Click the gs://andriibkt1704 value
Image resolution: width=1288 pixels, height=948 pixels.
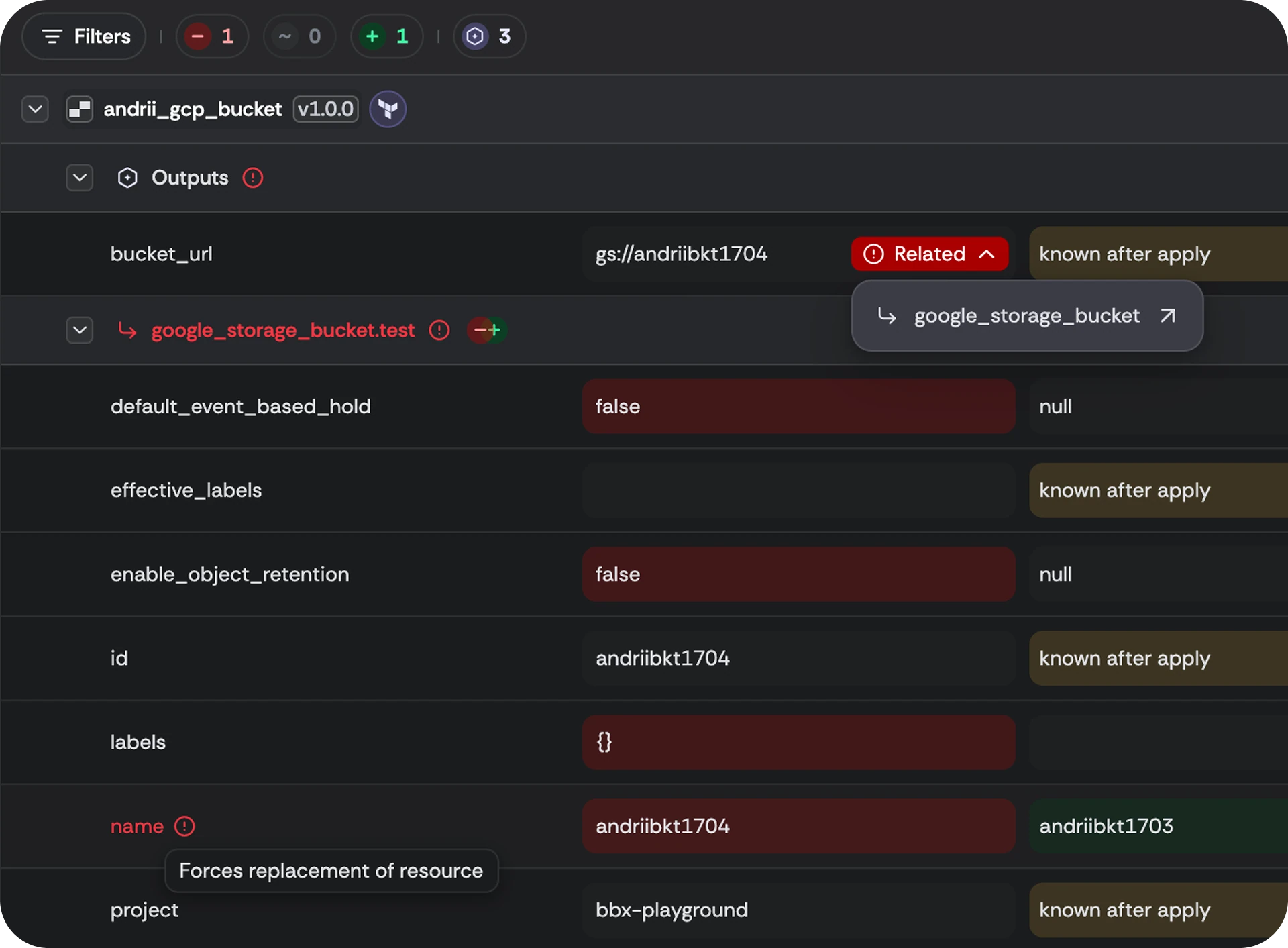pyautogui.click(x=682, y=254)
